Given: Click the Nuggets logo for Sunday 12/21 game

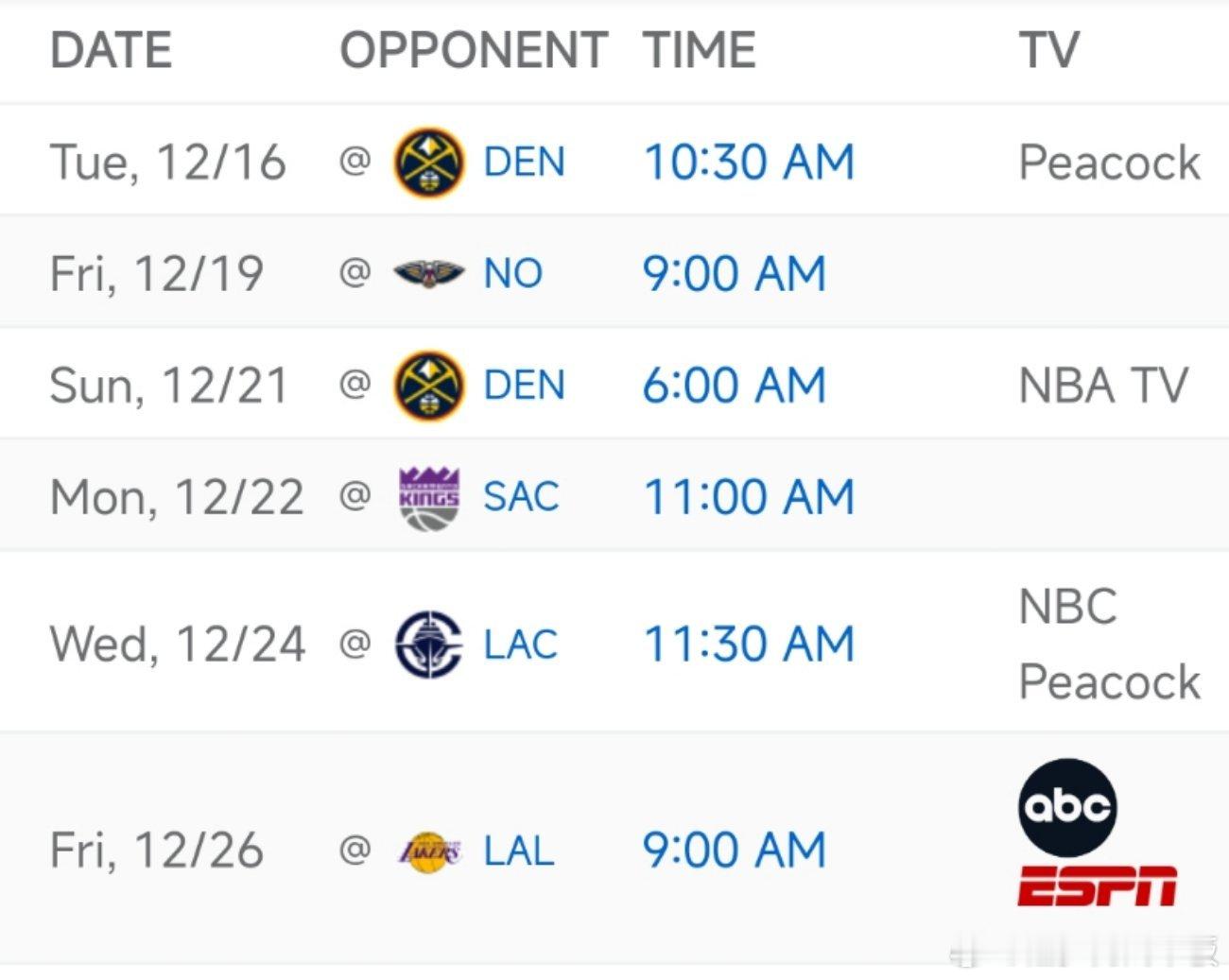Looking at the screenshot, I should tap(428, 386).
